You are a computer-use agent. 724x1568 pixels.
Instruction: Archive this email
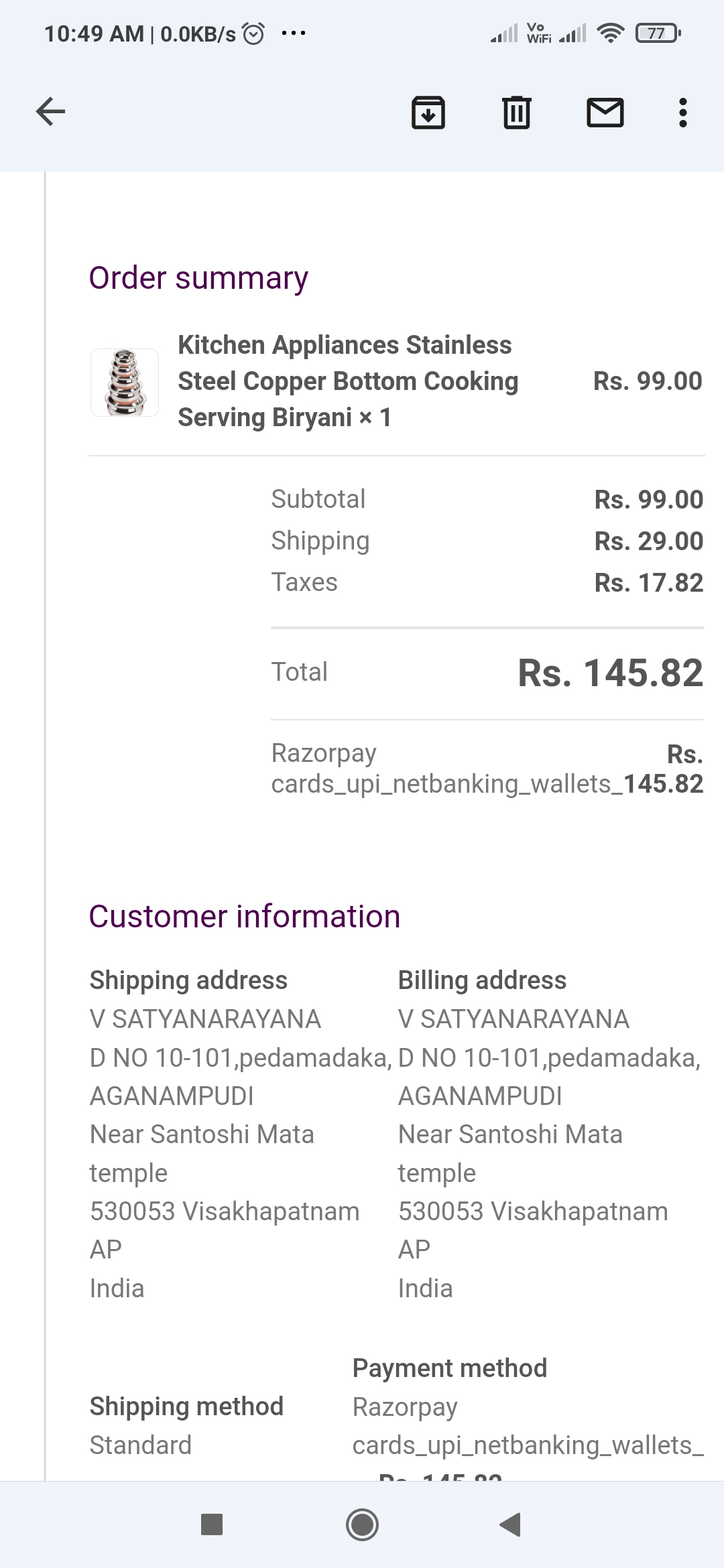(x=428, y=112)
